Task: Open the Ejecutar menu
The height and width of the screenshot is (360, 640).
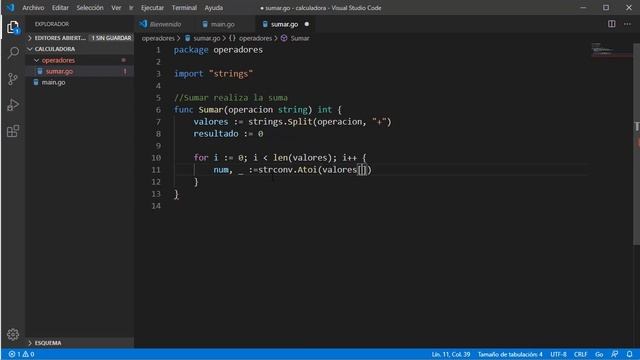Action: coord(152,8)
